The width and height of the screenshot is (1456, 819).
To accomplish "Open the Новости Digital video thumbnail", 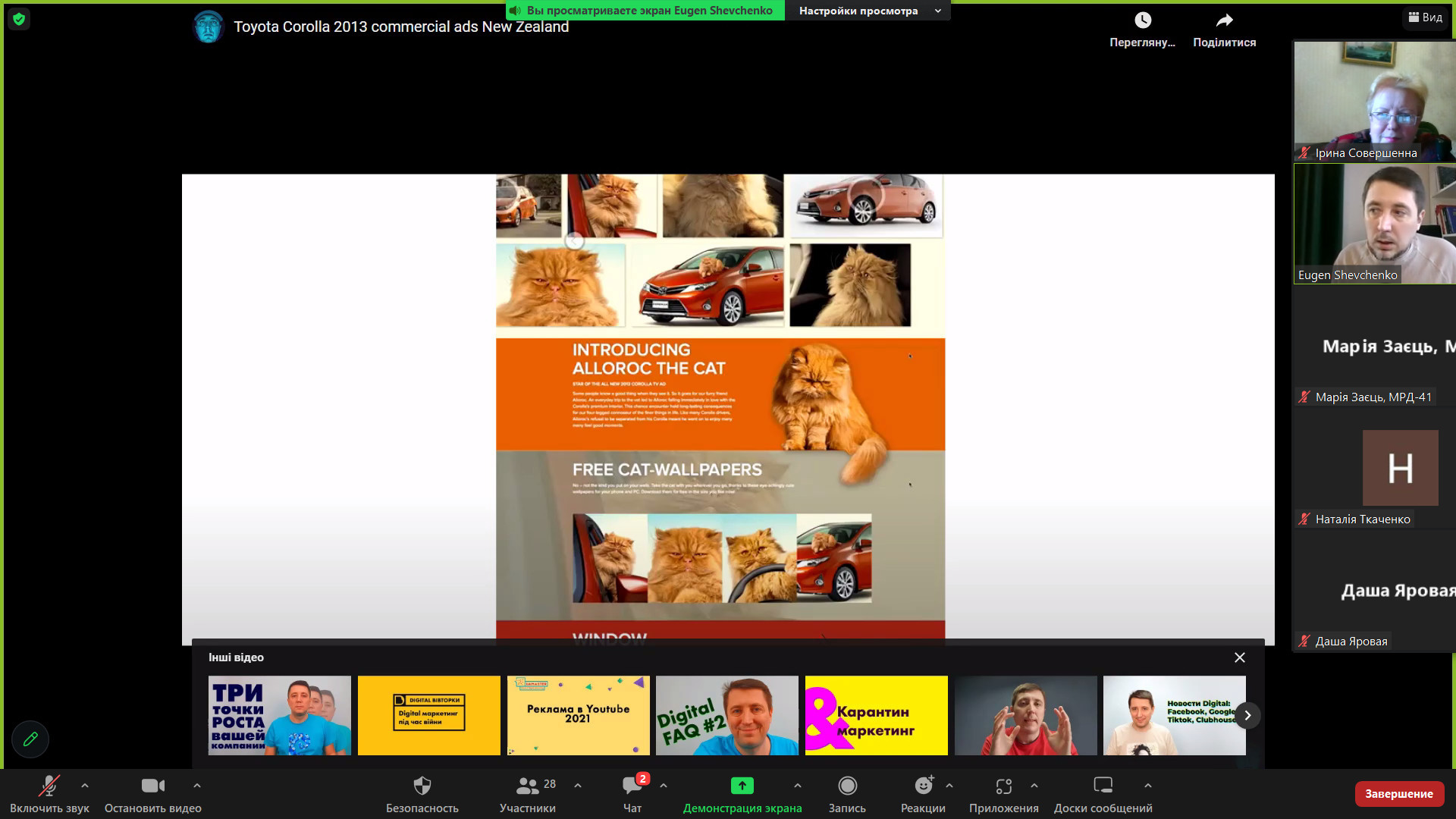I will (x=1175, y=715).
